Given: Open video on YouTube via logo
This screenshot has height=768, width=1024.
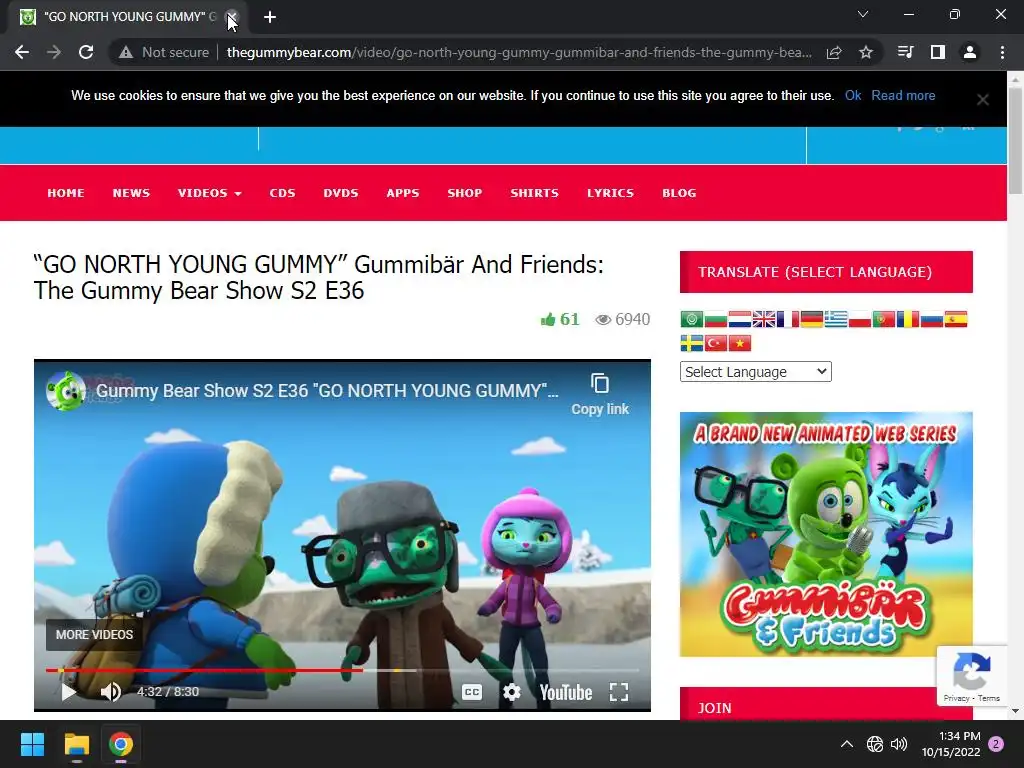Looking at the screenshot, I should point(566,692).
